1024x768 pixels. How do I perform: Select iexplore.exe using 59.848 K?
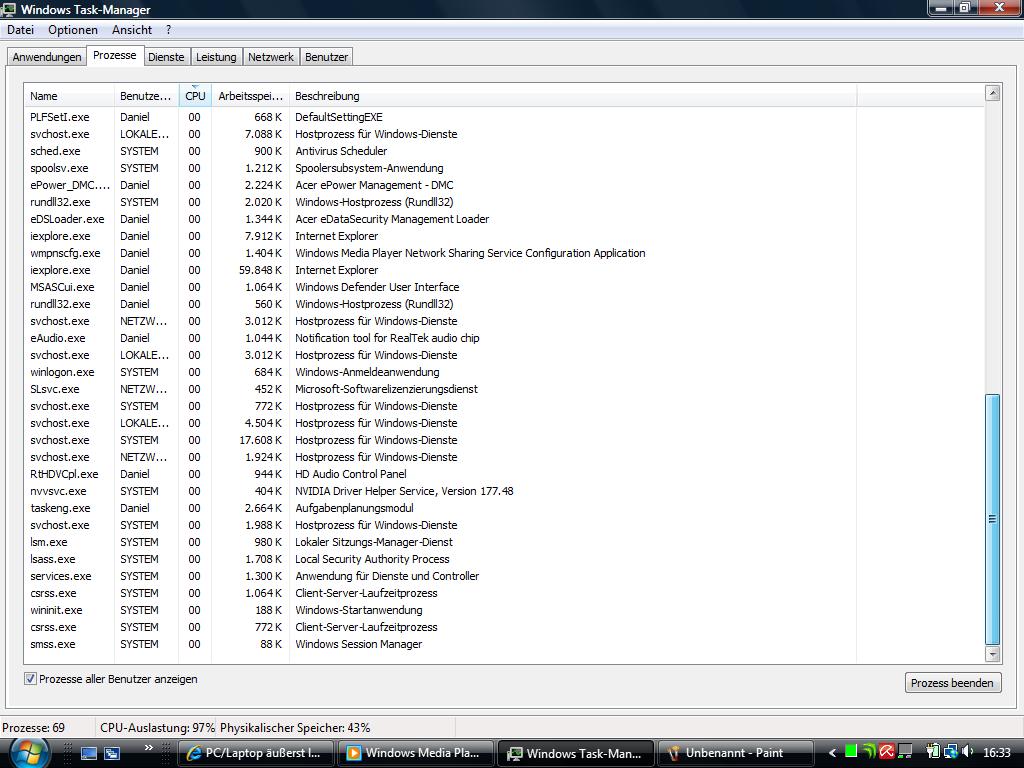[x=440, y=270]
